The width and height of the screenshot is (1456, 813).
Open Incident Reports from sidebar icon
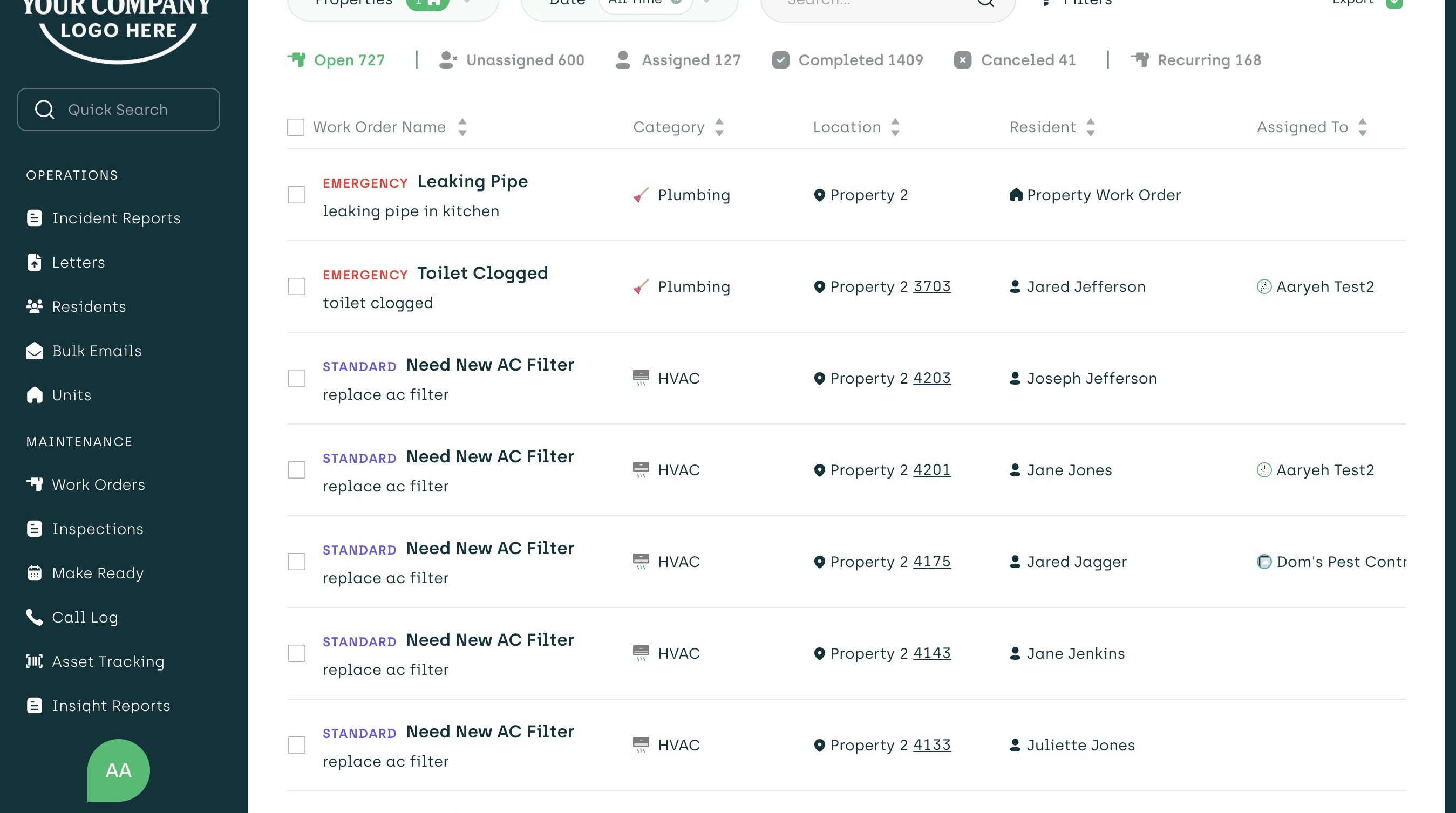[35, 218]
